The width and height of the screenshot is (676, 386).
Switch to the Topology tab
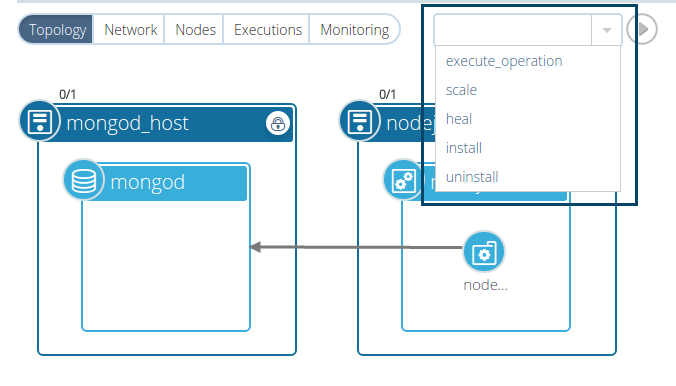click(56, 30)
